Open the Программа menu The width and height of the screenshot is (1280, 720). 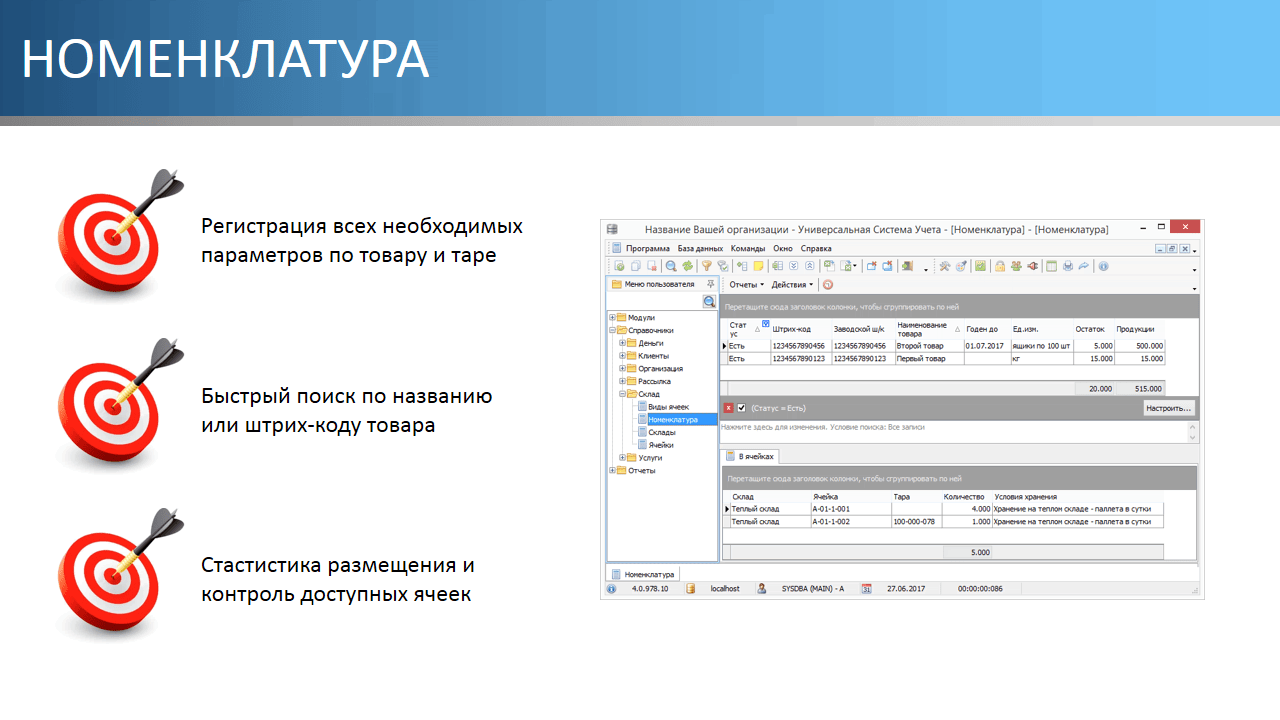[x=648, y=248]
